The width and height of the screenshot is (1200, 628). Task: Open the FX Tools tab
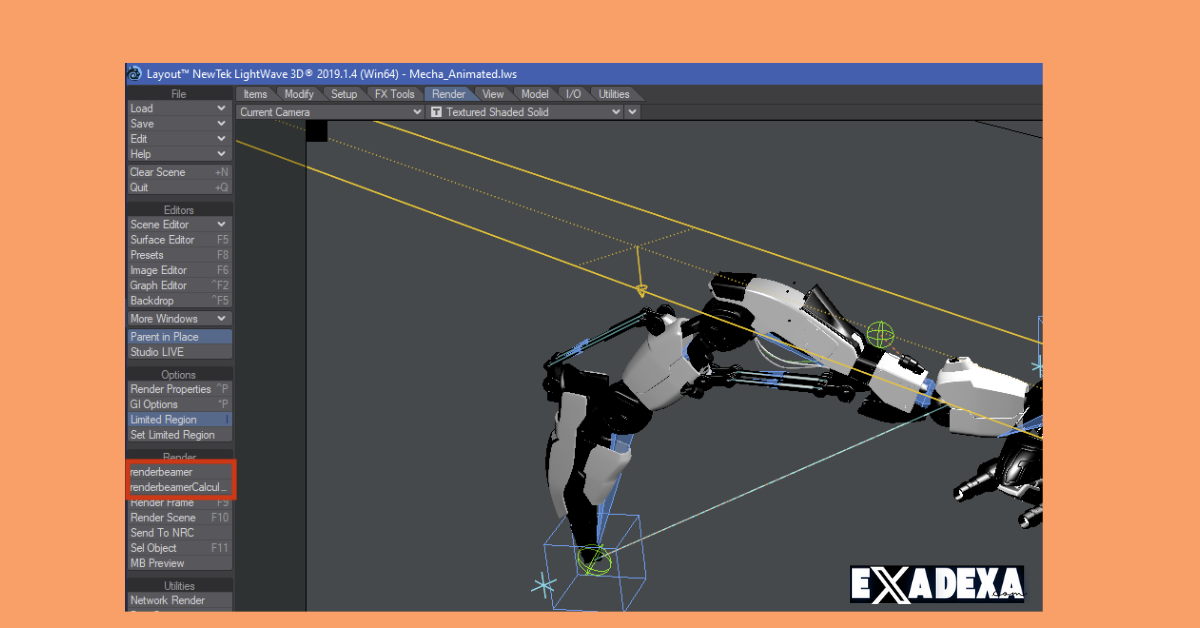[394, 93]
